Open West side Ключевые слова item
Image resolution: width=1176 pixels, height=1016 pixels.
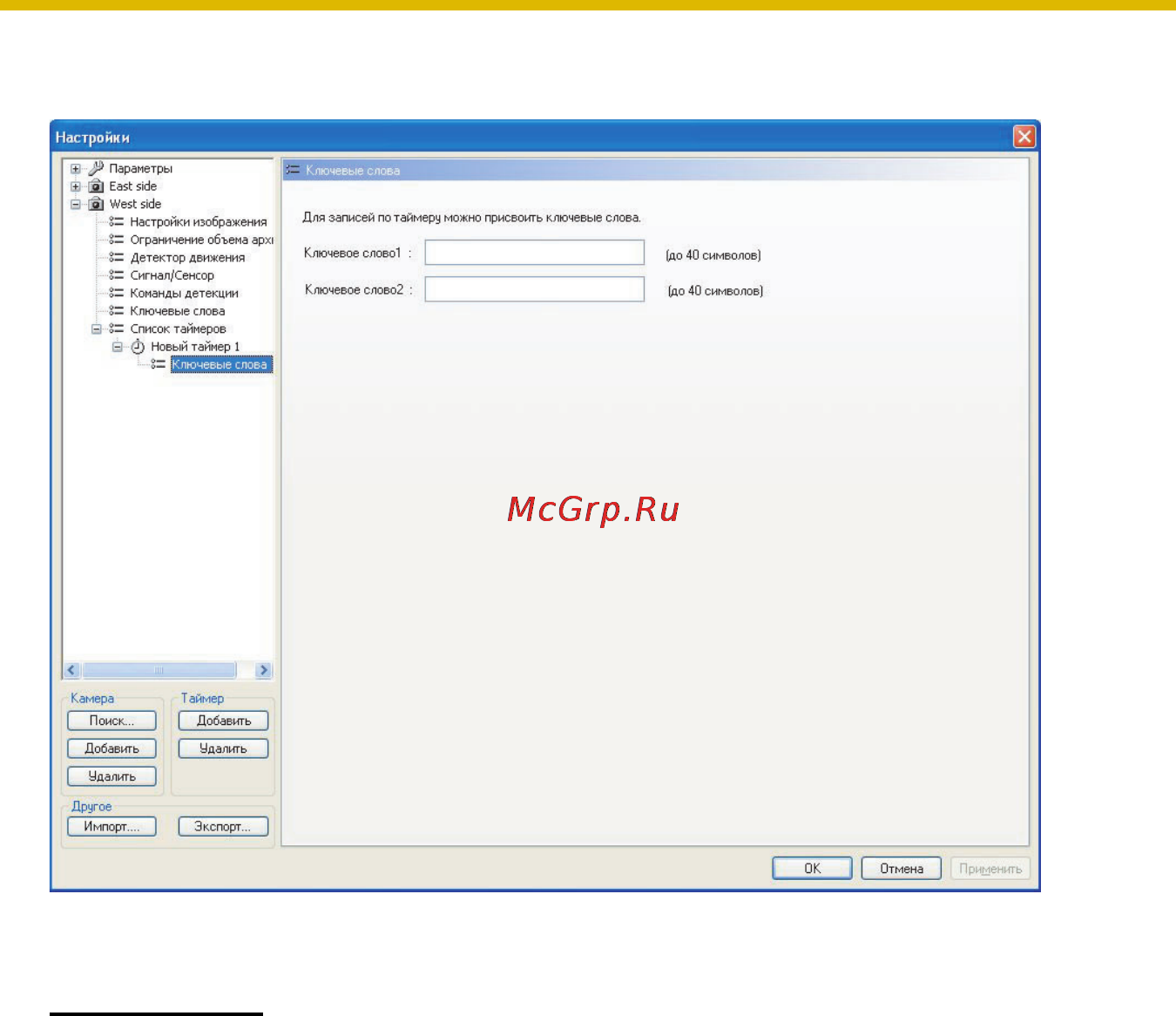178,311
